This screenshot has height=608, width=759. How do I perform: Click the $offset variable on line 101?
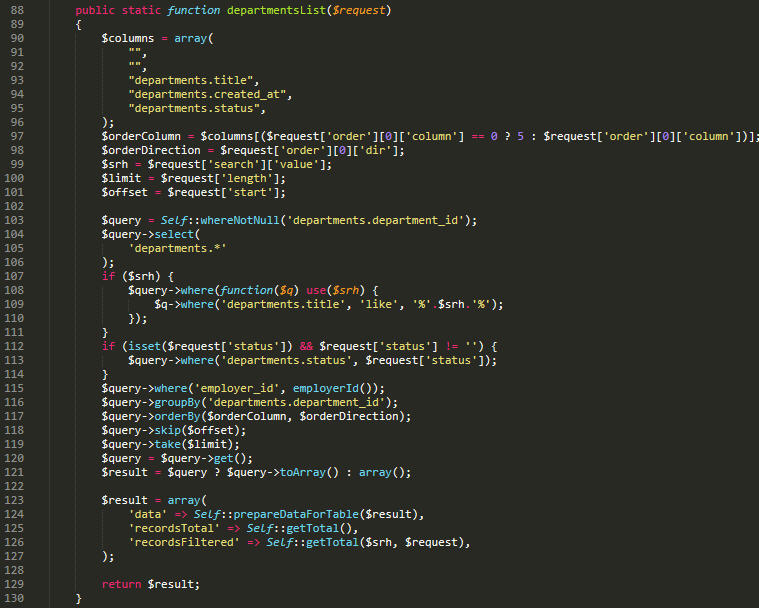coord(124,193)
